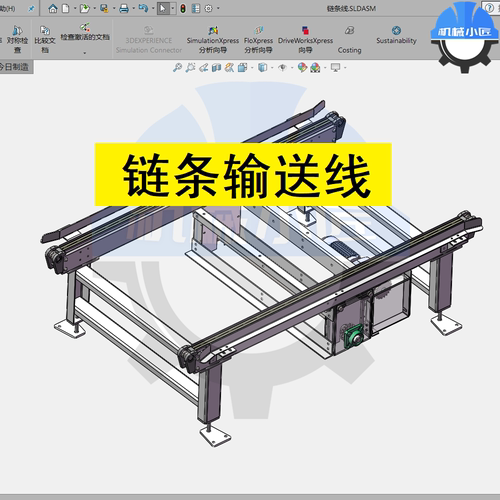Toggle Hide/Show Items eye icon

pos(282,68)
